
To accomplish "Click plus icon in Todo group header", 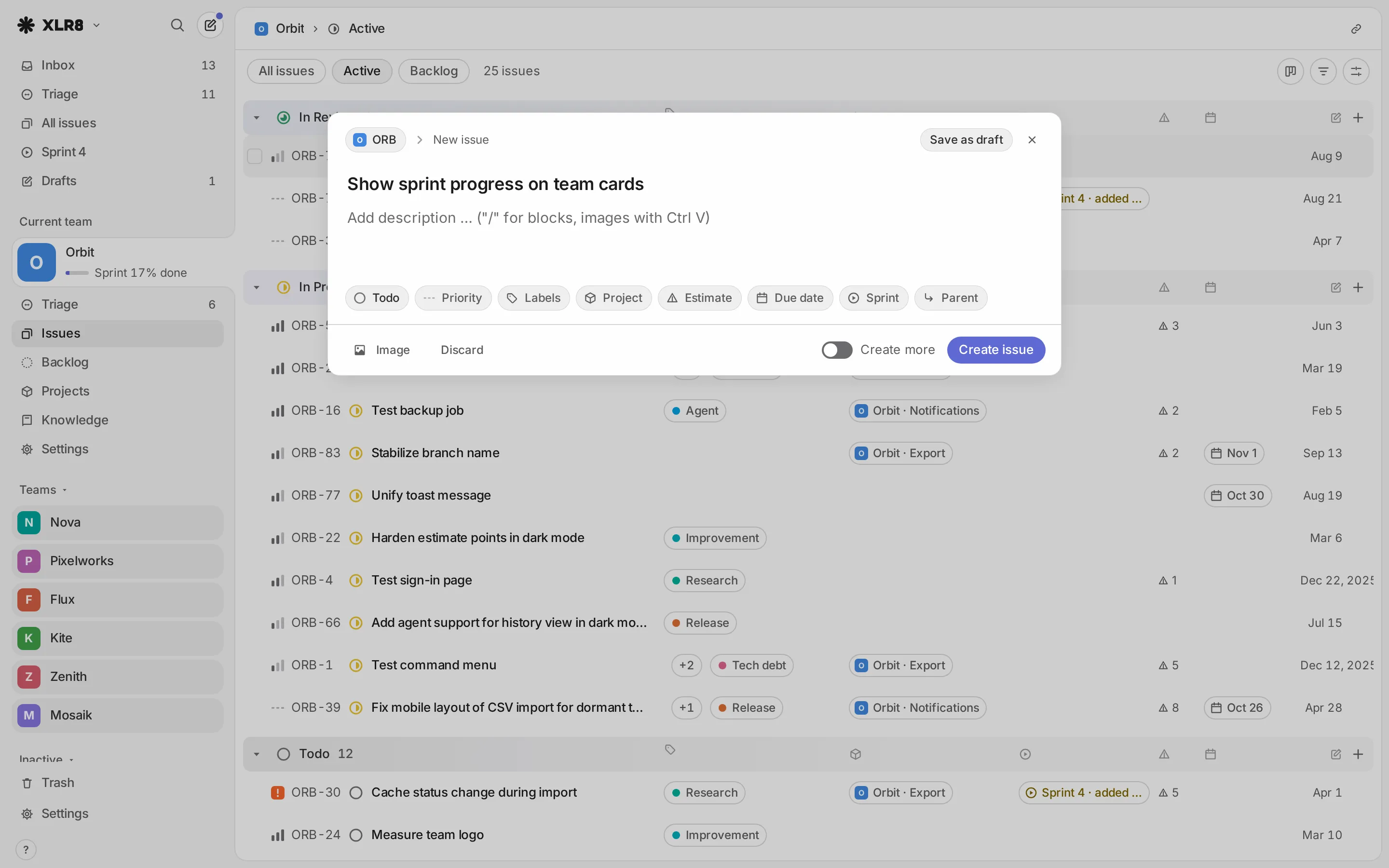I will point(1358,754).
